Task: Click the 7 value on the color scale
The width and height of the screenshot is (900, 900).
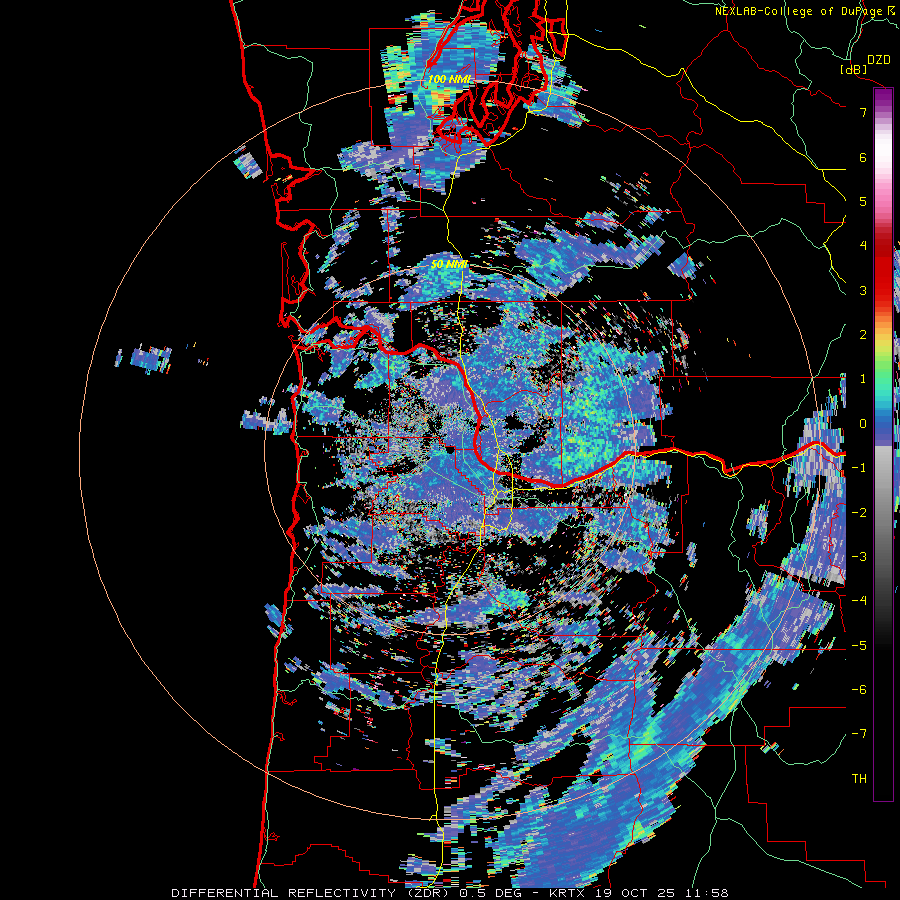Action: 863,112
